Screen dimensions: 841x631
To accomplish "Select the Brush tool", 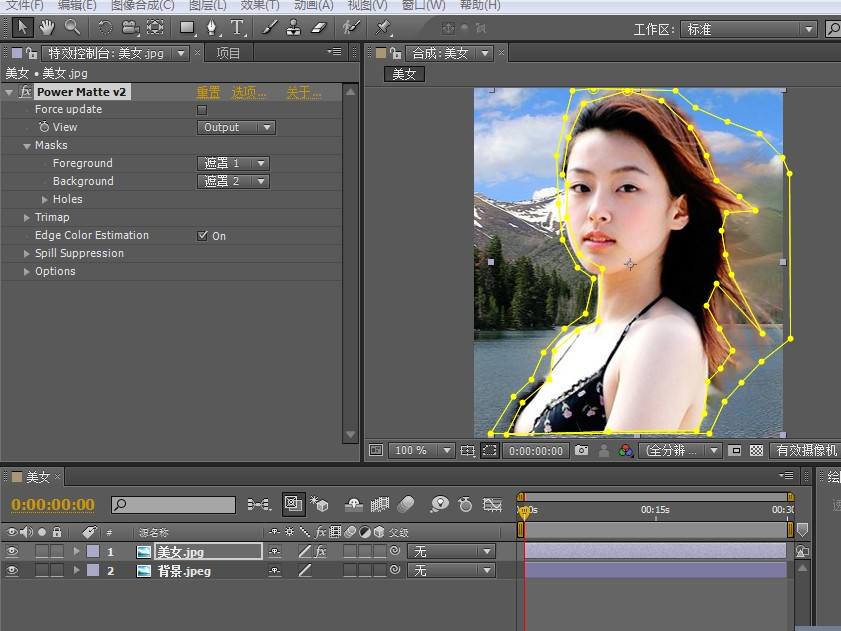I will click(269, 27).
